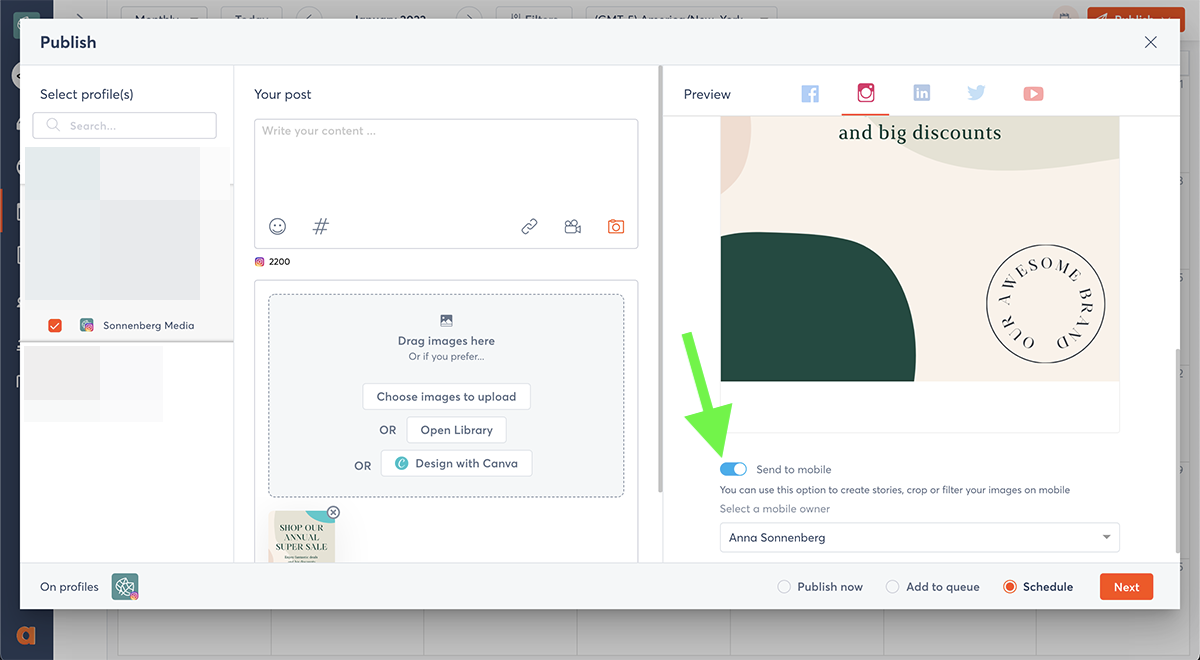Screen dimensions: 1200x660
Task: Select the Add to queue option
Action: pos(893,587)
